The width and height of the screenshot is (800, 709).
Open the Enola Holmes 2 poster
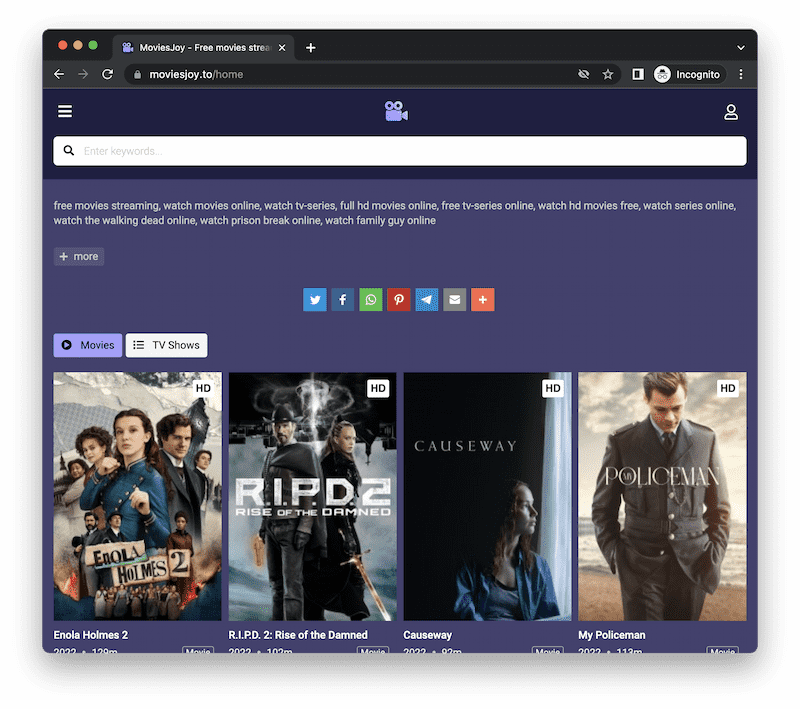[x=138, y=496]
